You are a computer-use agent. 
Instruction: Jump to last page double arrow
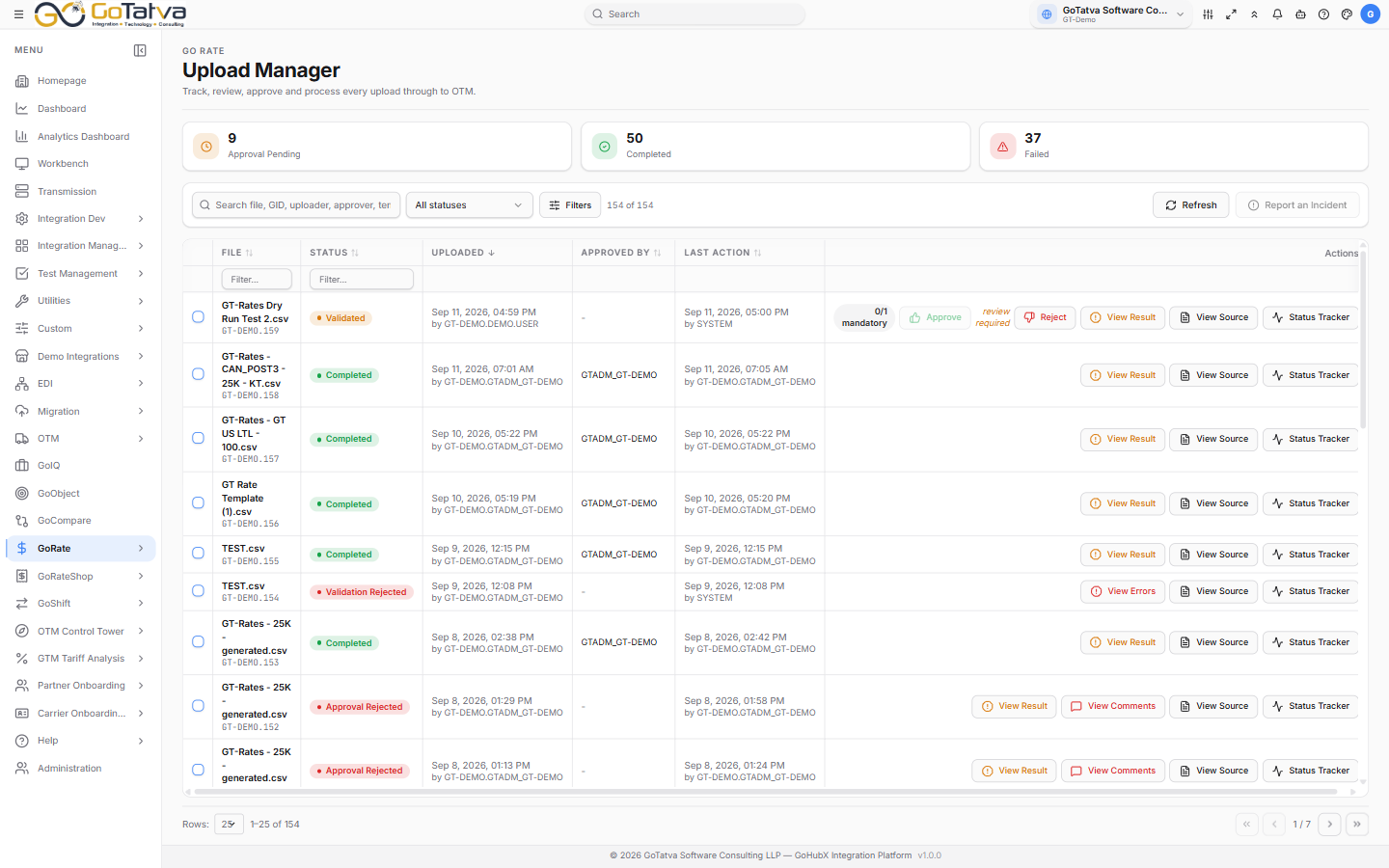point(1357,825)
